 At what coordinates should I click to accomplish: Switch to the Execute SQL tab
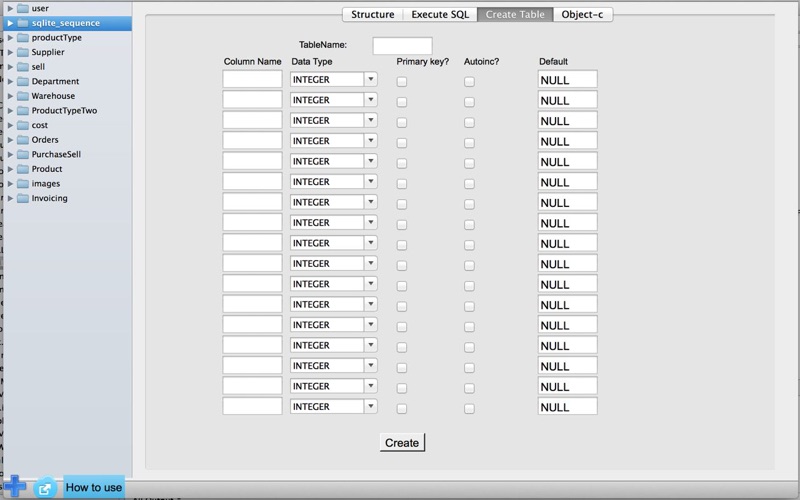pyautogui.click(x=440, y=15)
